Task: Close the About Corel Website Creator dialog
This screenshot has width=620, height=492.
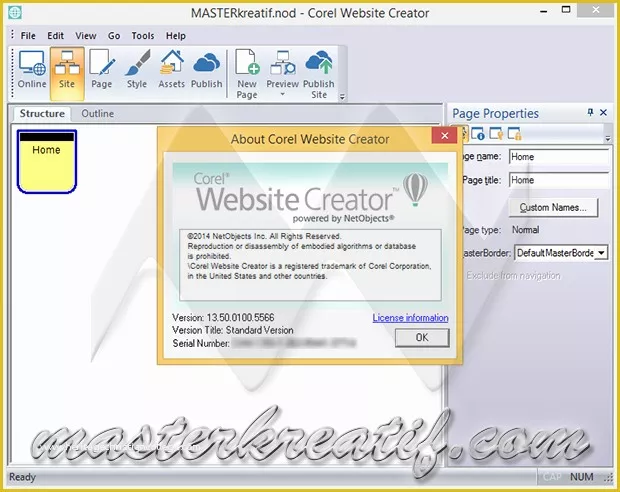Action: [x=444, y=136]
